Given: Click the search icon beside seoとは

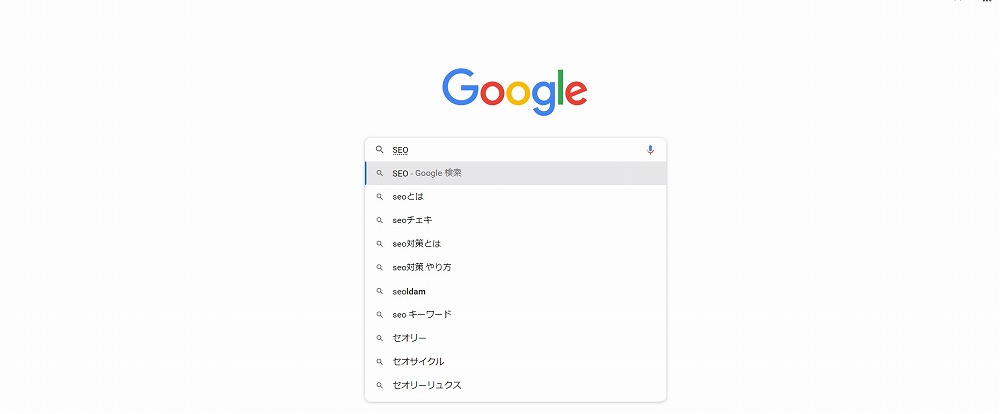Looking at the screenshot, I should point(379,196).
